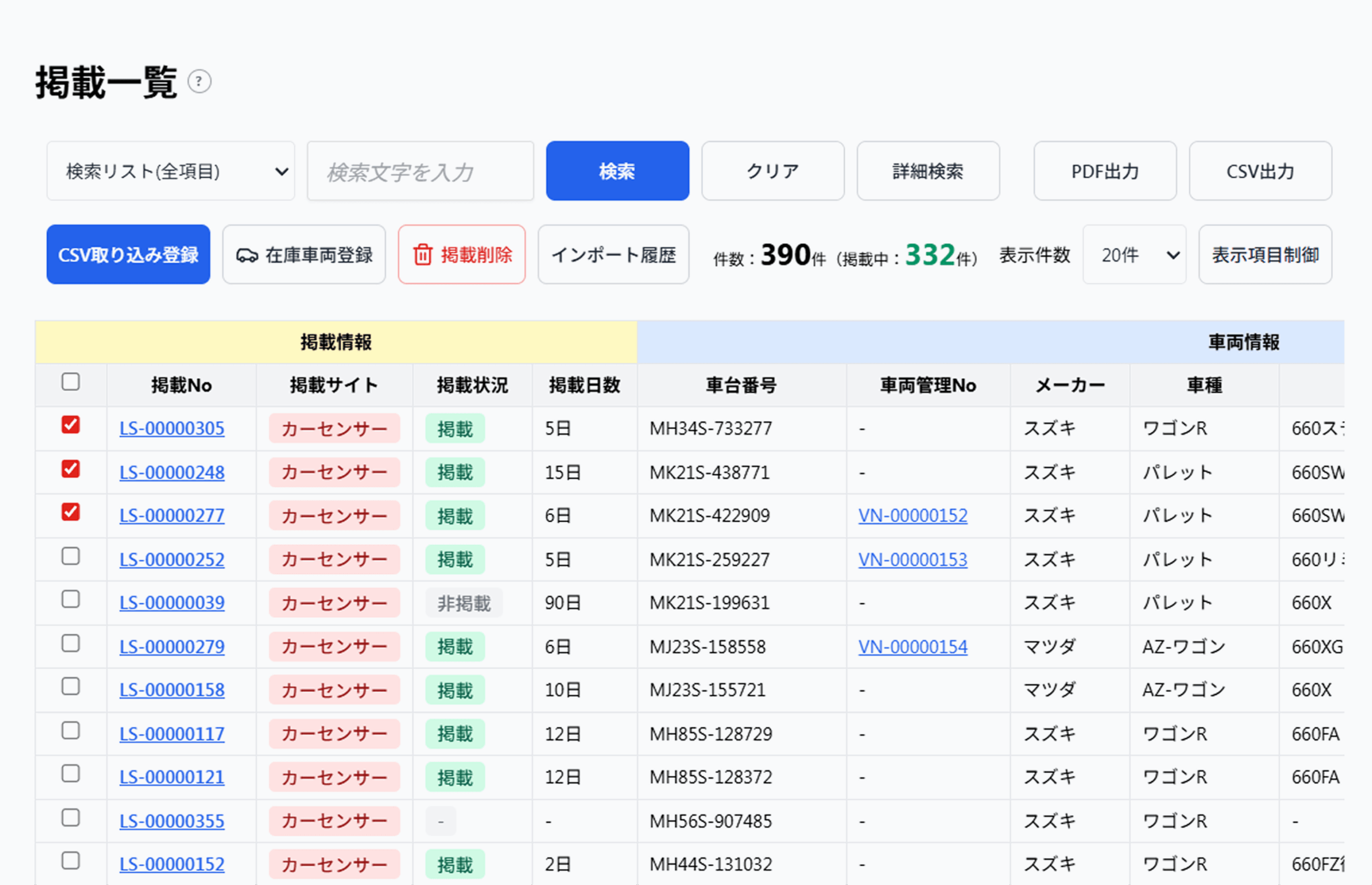The height and width of the screenshot is (885, 1372).
Task: Open インポート履歴 import history
Action: (613, 254)
